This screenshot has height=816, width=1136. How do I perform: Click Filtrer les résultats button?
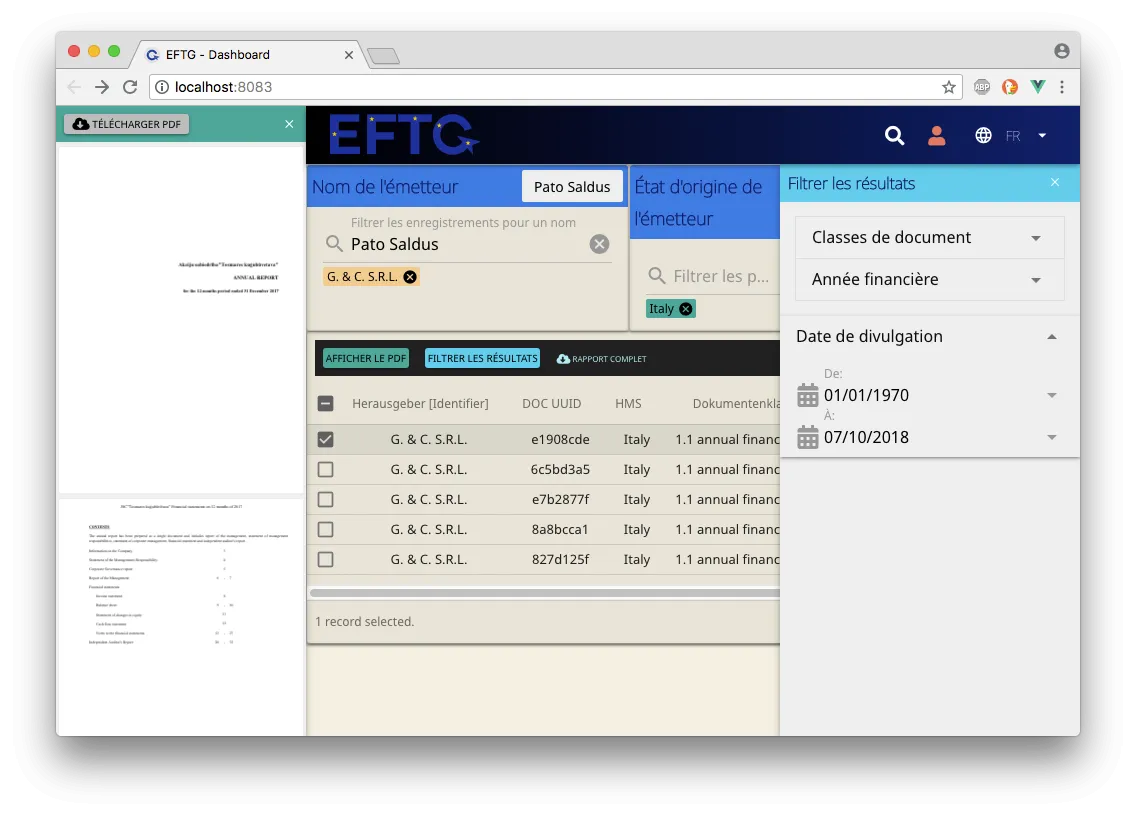pos(483,358)
